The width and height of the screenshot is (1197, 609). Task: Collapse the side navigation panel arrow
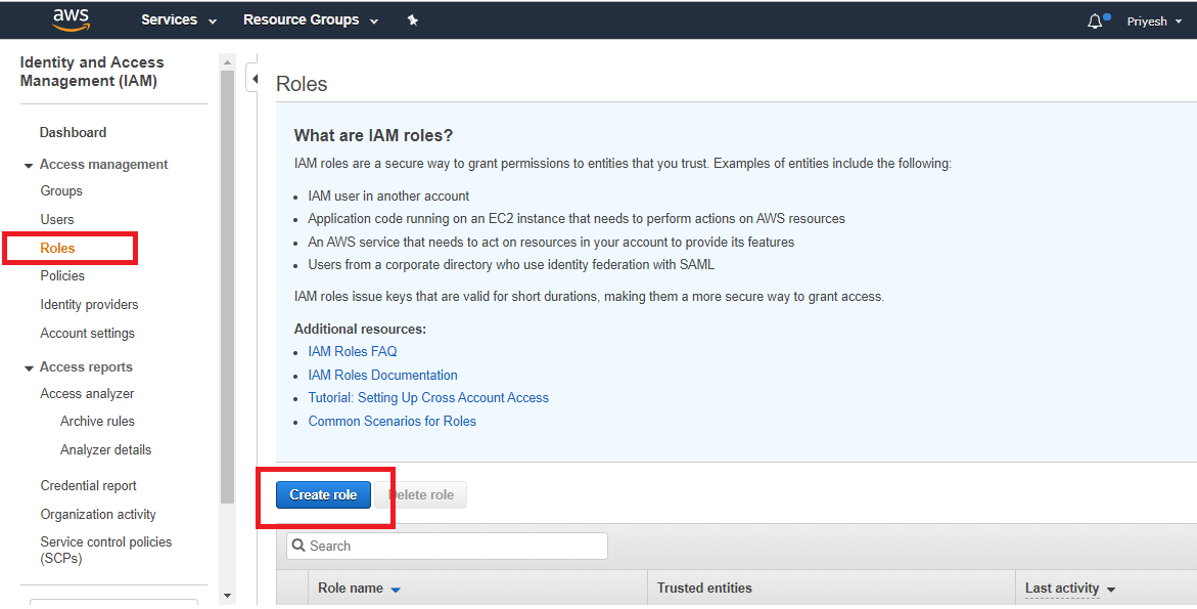255,79
